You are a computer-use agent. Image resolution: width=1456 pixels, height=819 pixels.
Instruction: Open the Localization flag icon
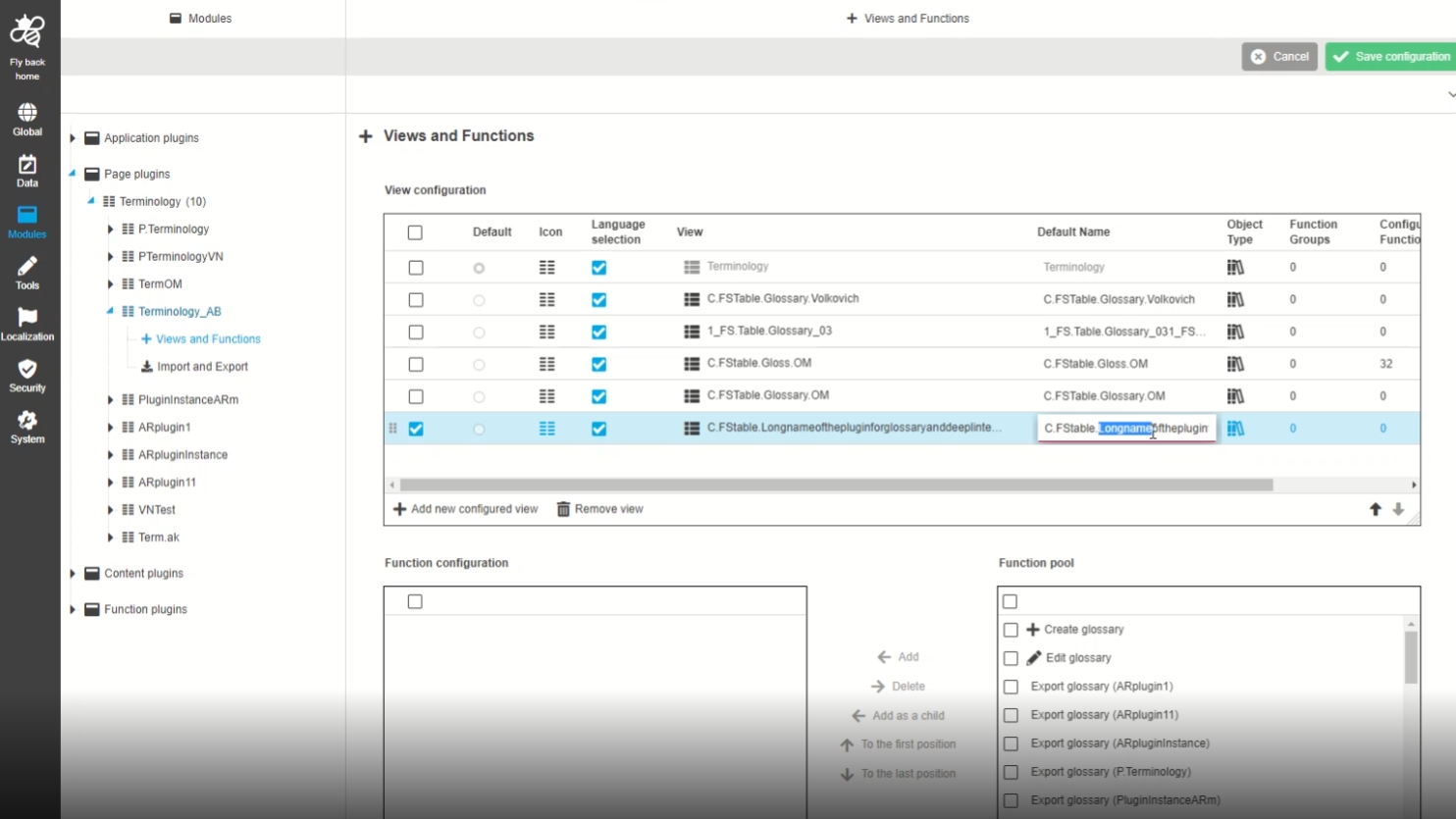(27, 318)
